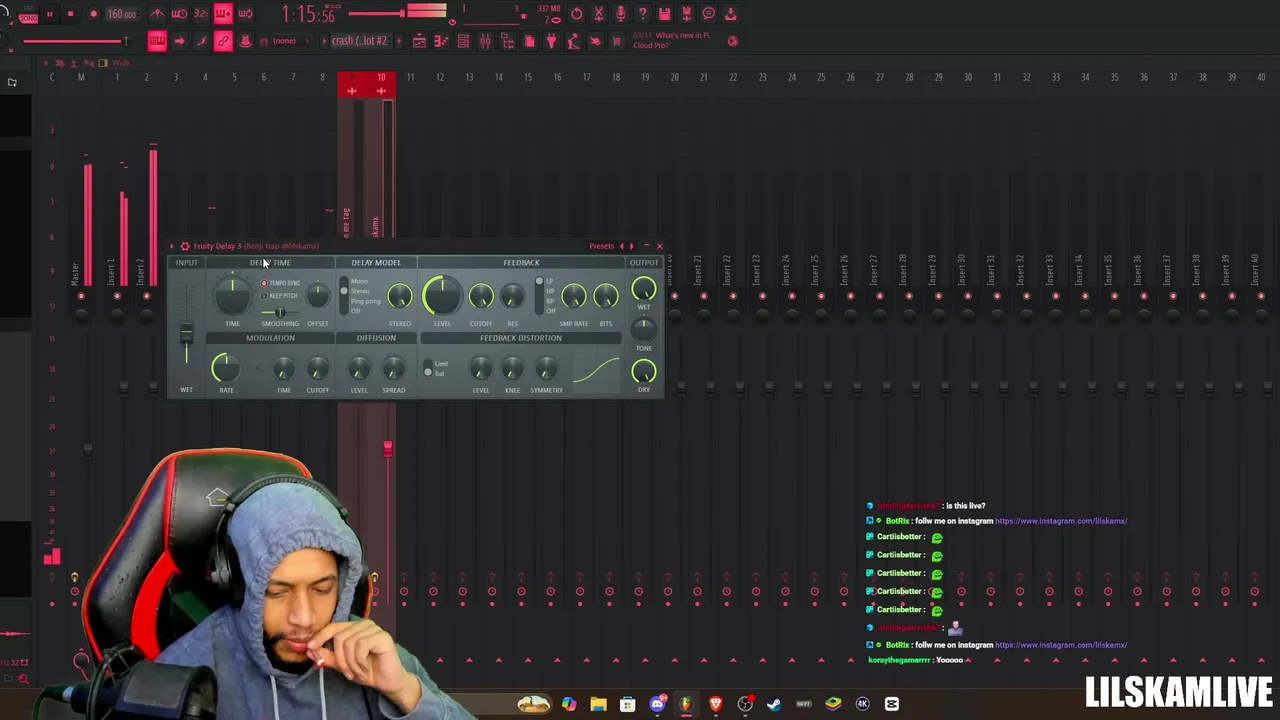
Task: Open Discord from the taskbar
Action: pos(657,704)
